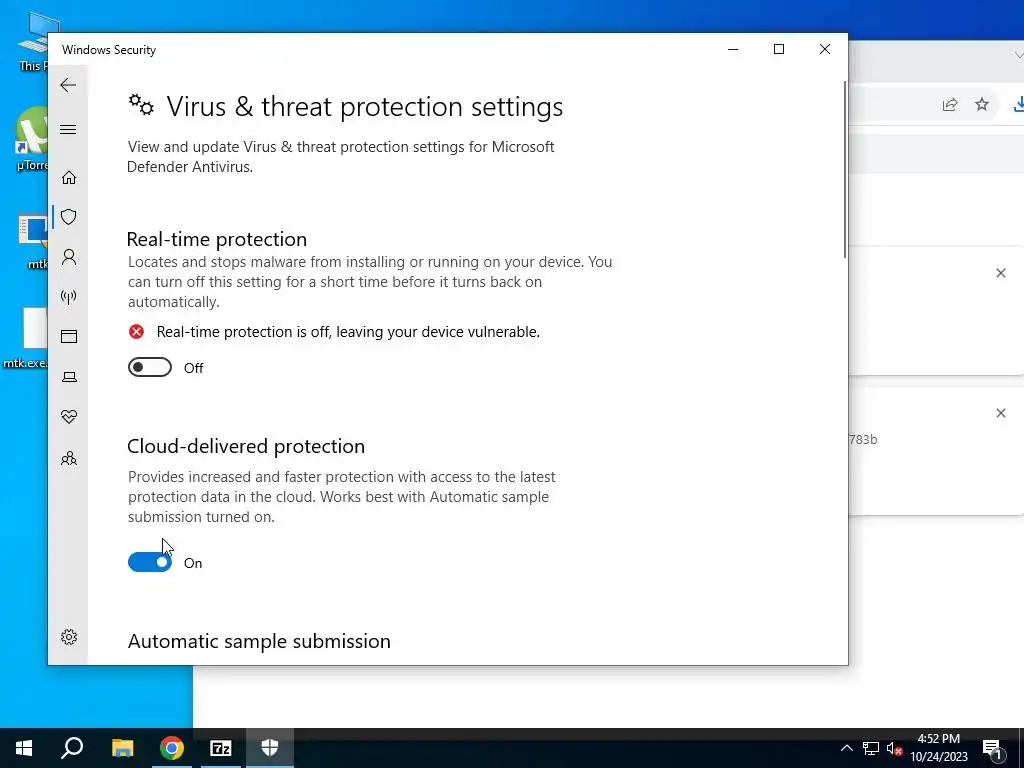Show hidden system tray icons
The width and height of the screenshot is (1024, 768).
(x=846, y=748)
